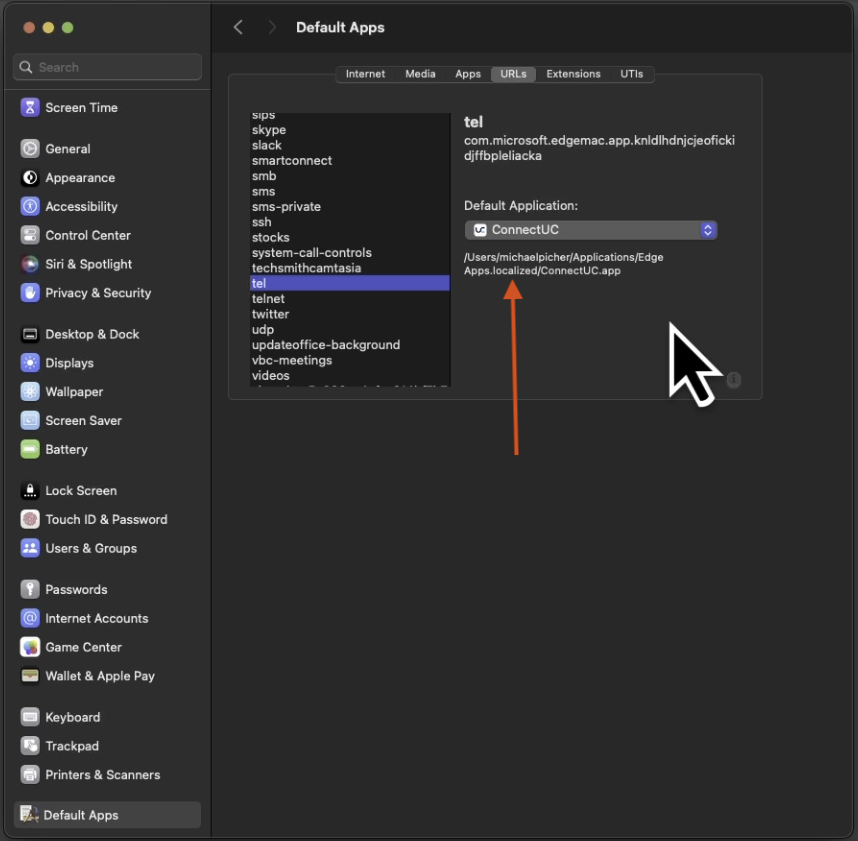Click Touch ID & Password fingerprint icon
This screenshot has width=858, height=841.
click(30, 519)
